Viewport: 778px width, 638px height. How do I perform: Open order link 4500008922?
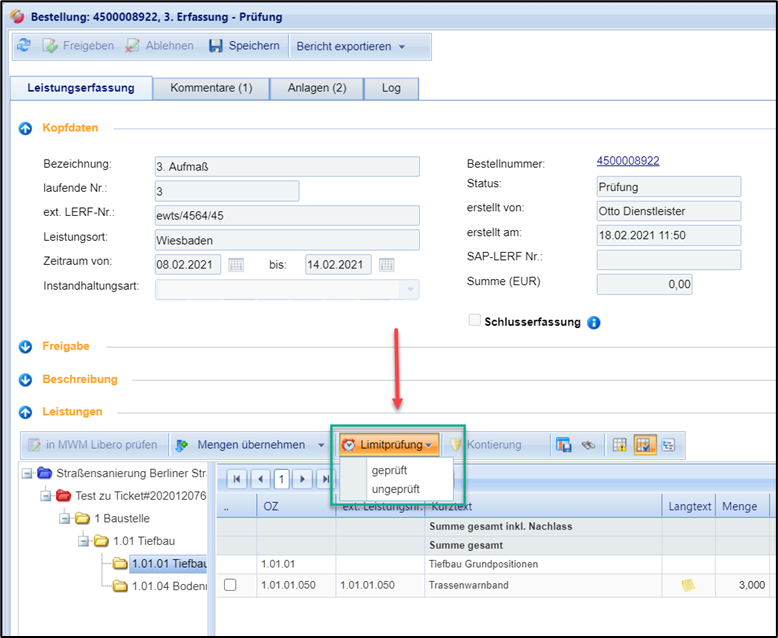coord(627,160)
